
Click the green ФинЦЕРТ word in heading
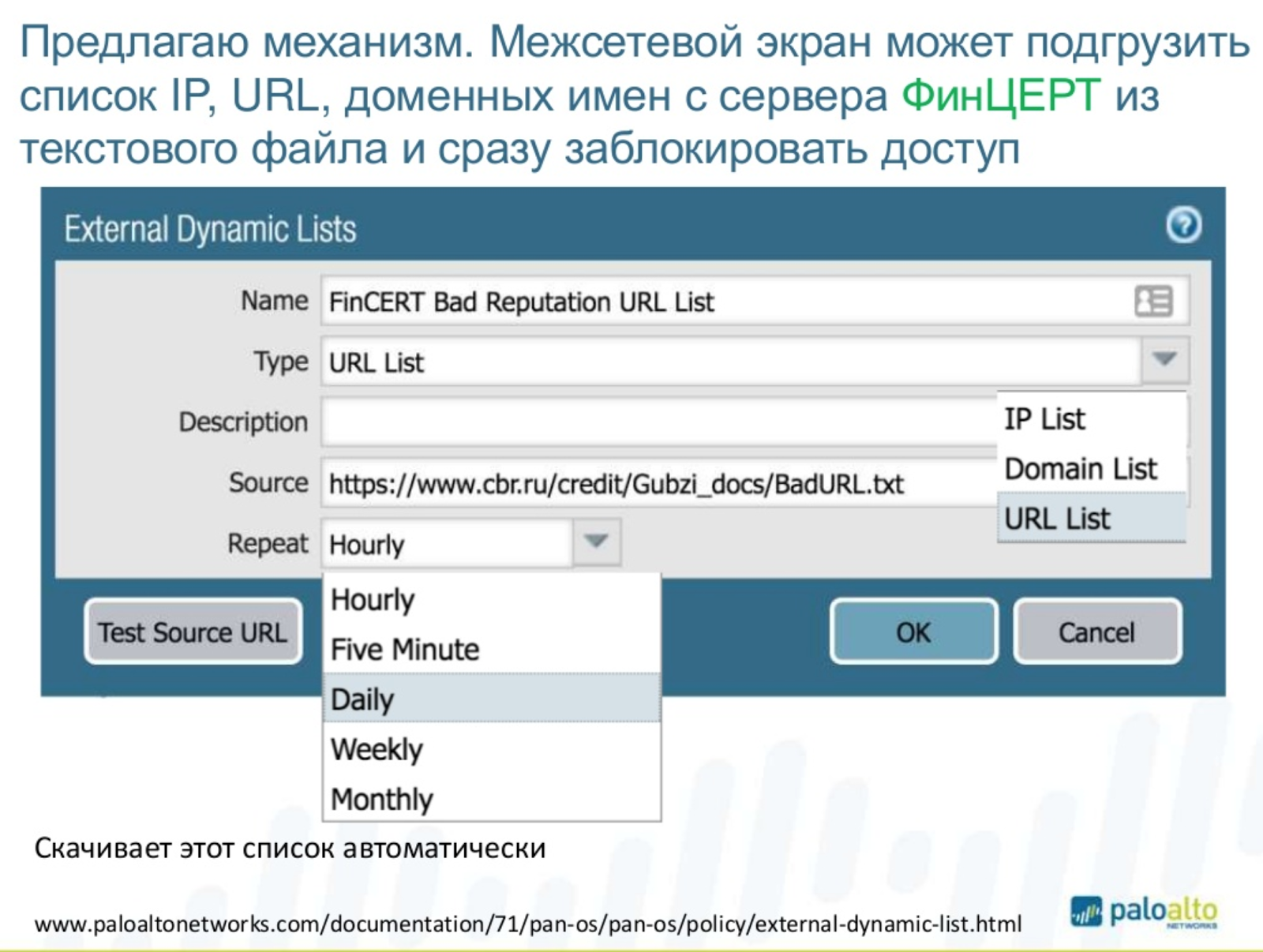click(x=1001, y=96)
